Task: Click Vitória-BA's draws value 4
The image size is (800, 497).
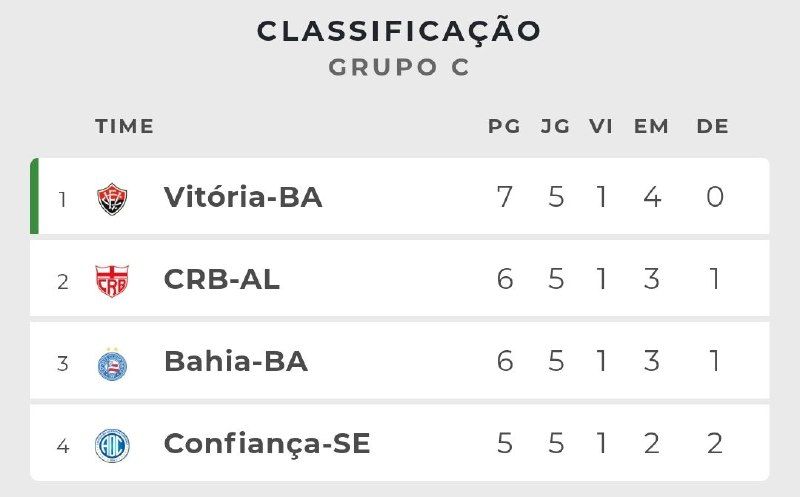Action: tap(652, 197)
